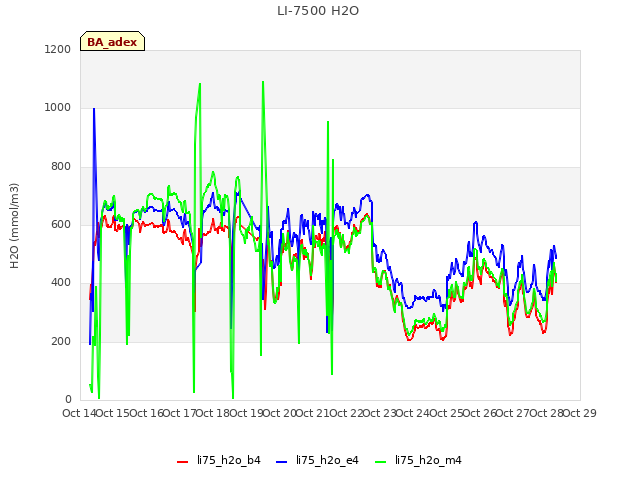The image size is (640, 480).
Task: Click the red legend color marker
Action: pos(182,462)
